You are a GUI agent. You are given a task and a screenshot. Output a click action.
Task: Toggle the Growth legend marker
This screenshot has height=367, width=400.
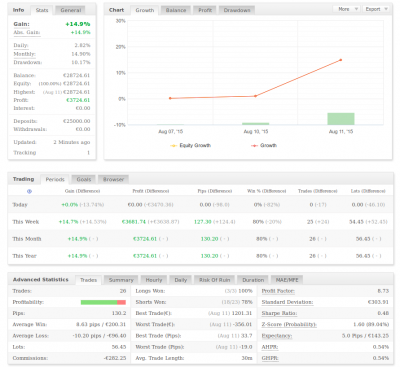[254, 146]
